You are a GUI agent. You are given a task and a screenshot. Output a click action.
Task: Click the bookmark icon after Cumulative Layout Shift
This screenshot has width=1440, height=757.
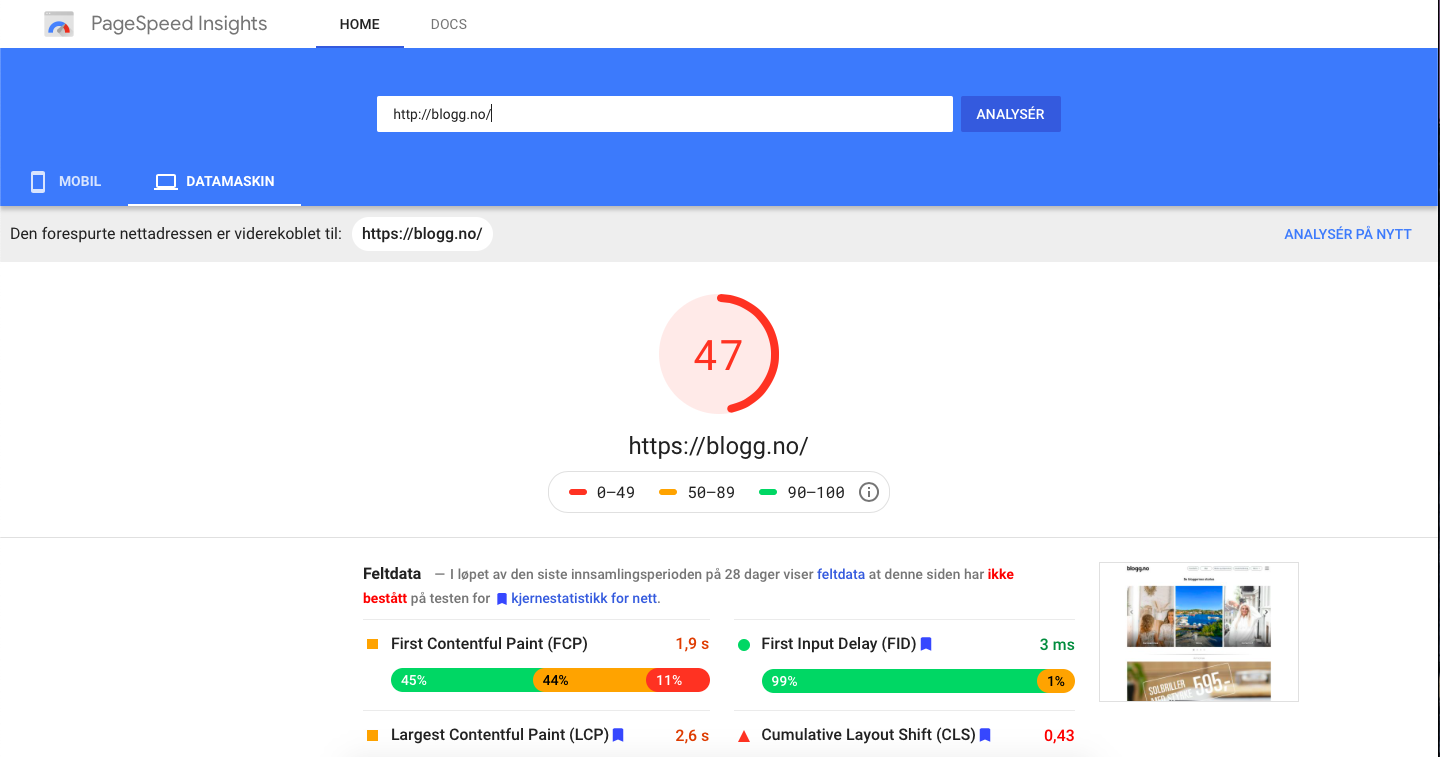point(985,735)
